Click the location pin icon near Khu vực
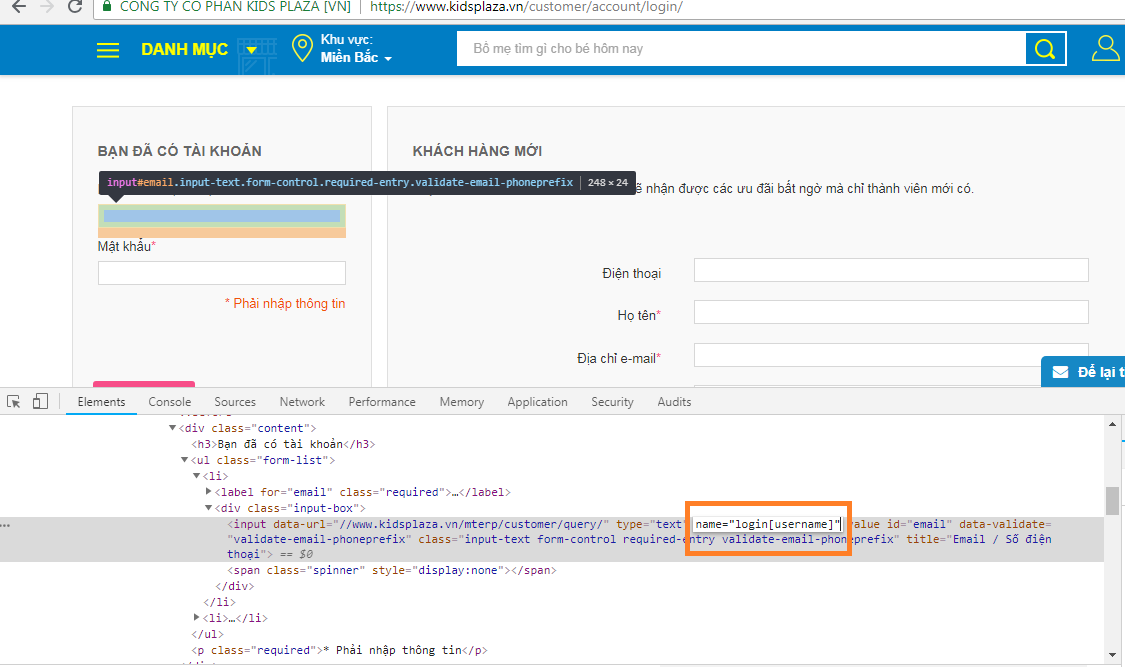1125x667 pixels. tap(302, 48)
